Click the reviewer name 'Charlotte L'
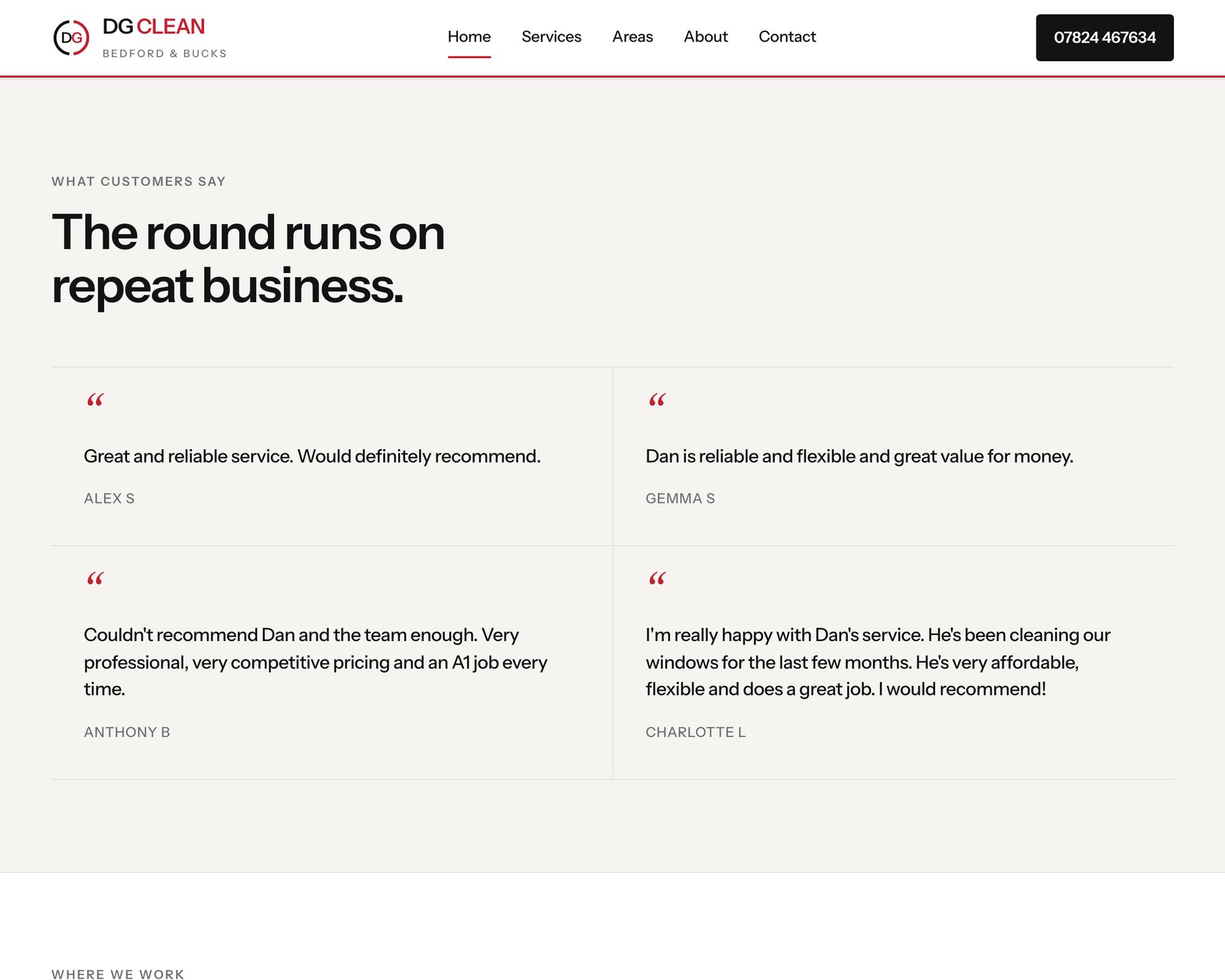This screenshot has width=1225, height=980. (696, 732)
